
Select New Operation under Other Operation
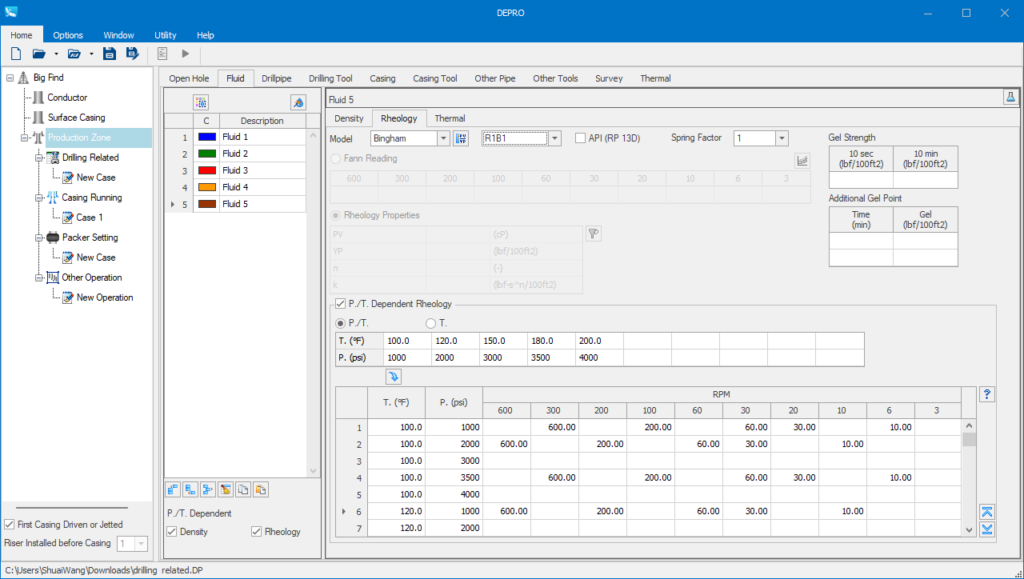(x=104, y=298)
